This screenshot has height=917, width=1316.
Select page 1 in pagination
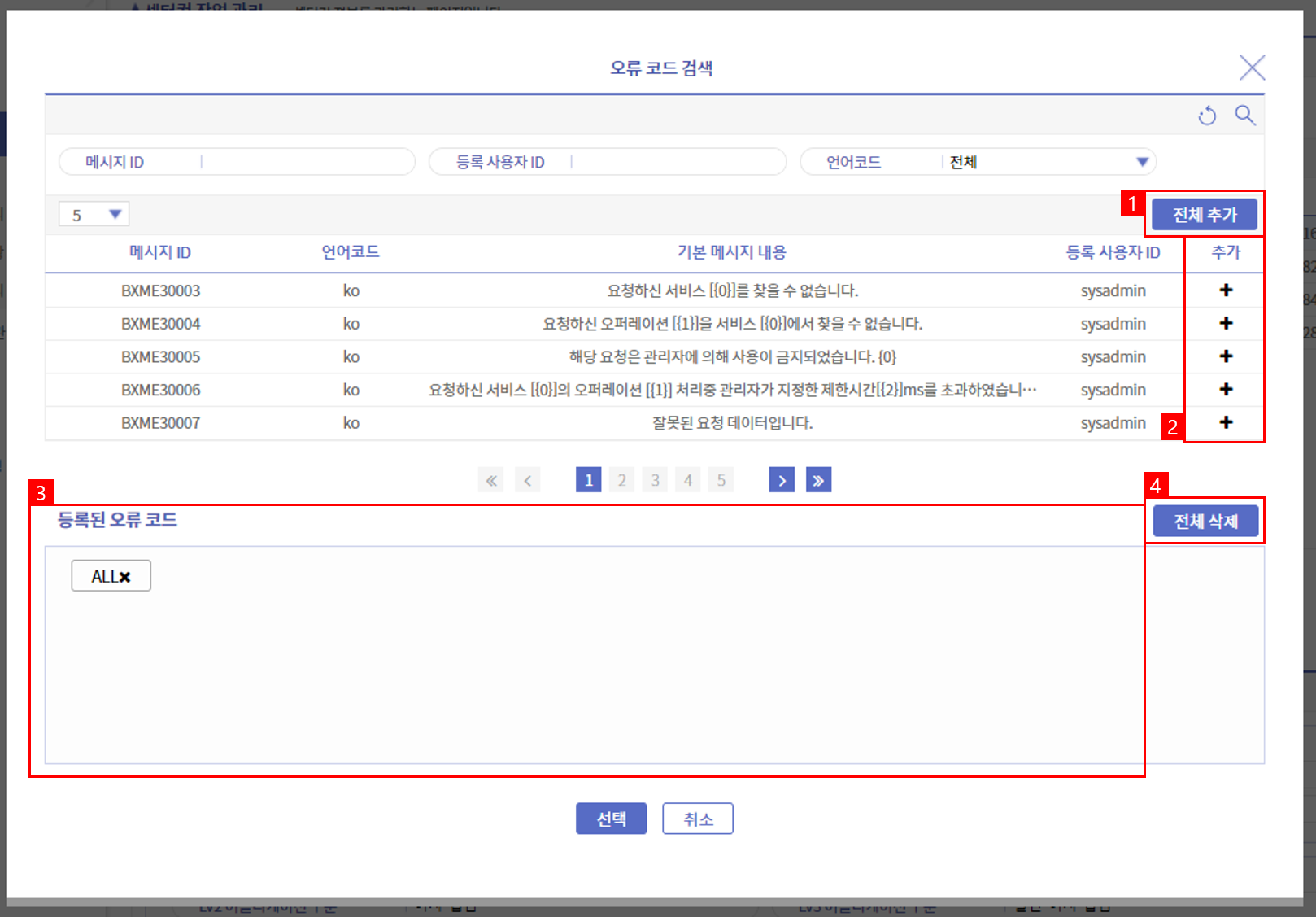click(x=589, y=480)
